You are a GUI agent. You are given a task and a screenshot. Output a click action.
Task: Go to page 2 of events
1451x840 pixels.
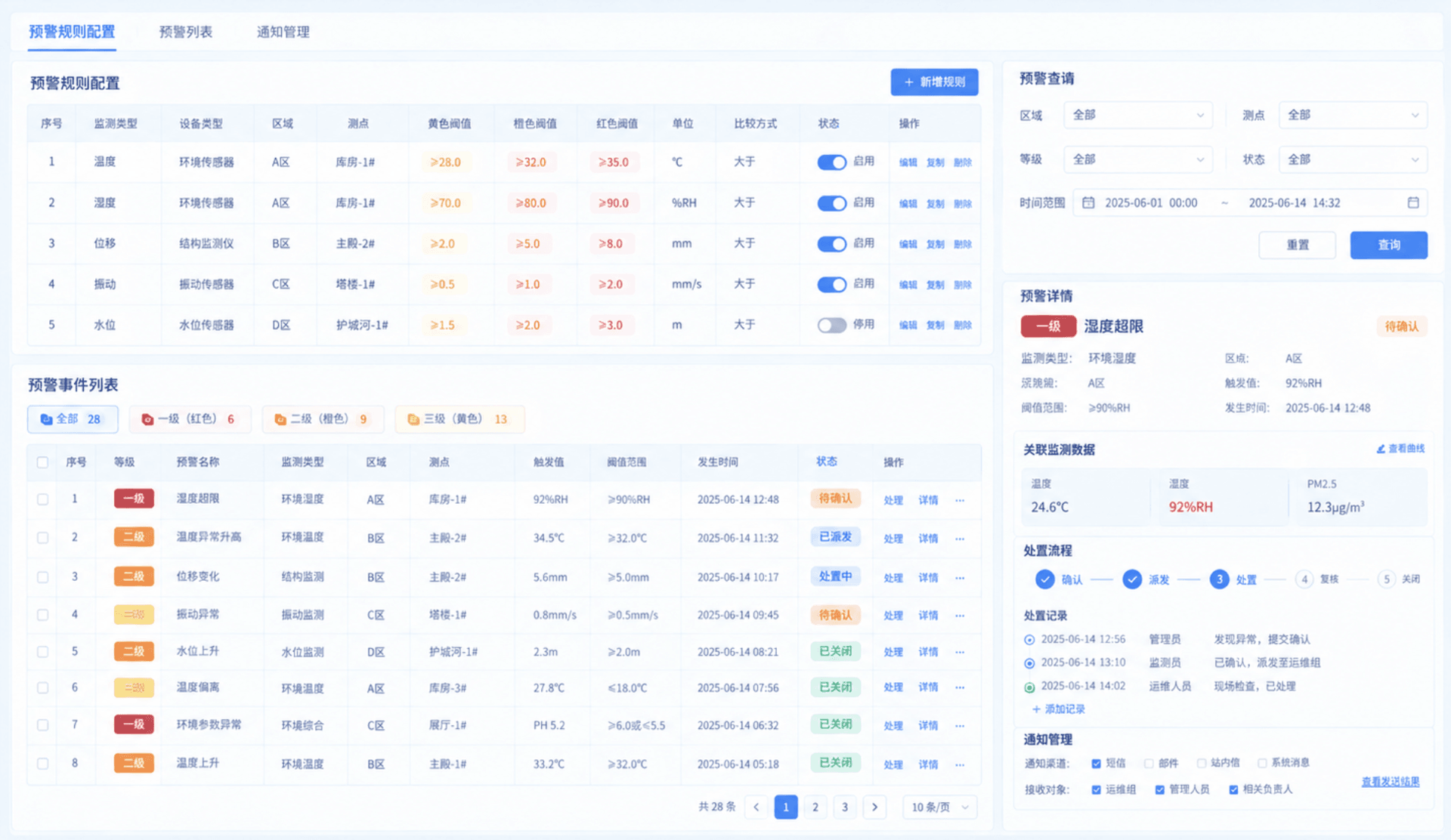click(815, 807)
